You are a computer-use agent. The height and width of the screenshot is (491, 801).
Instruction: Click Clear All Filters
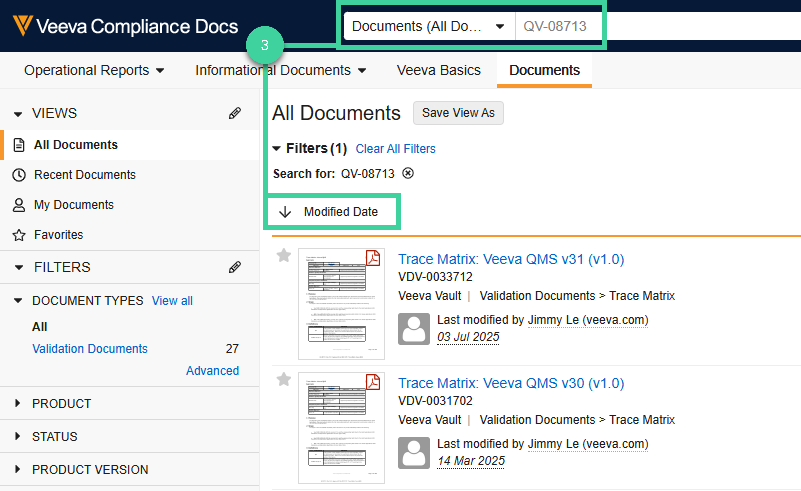click(x=395, y=149)
